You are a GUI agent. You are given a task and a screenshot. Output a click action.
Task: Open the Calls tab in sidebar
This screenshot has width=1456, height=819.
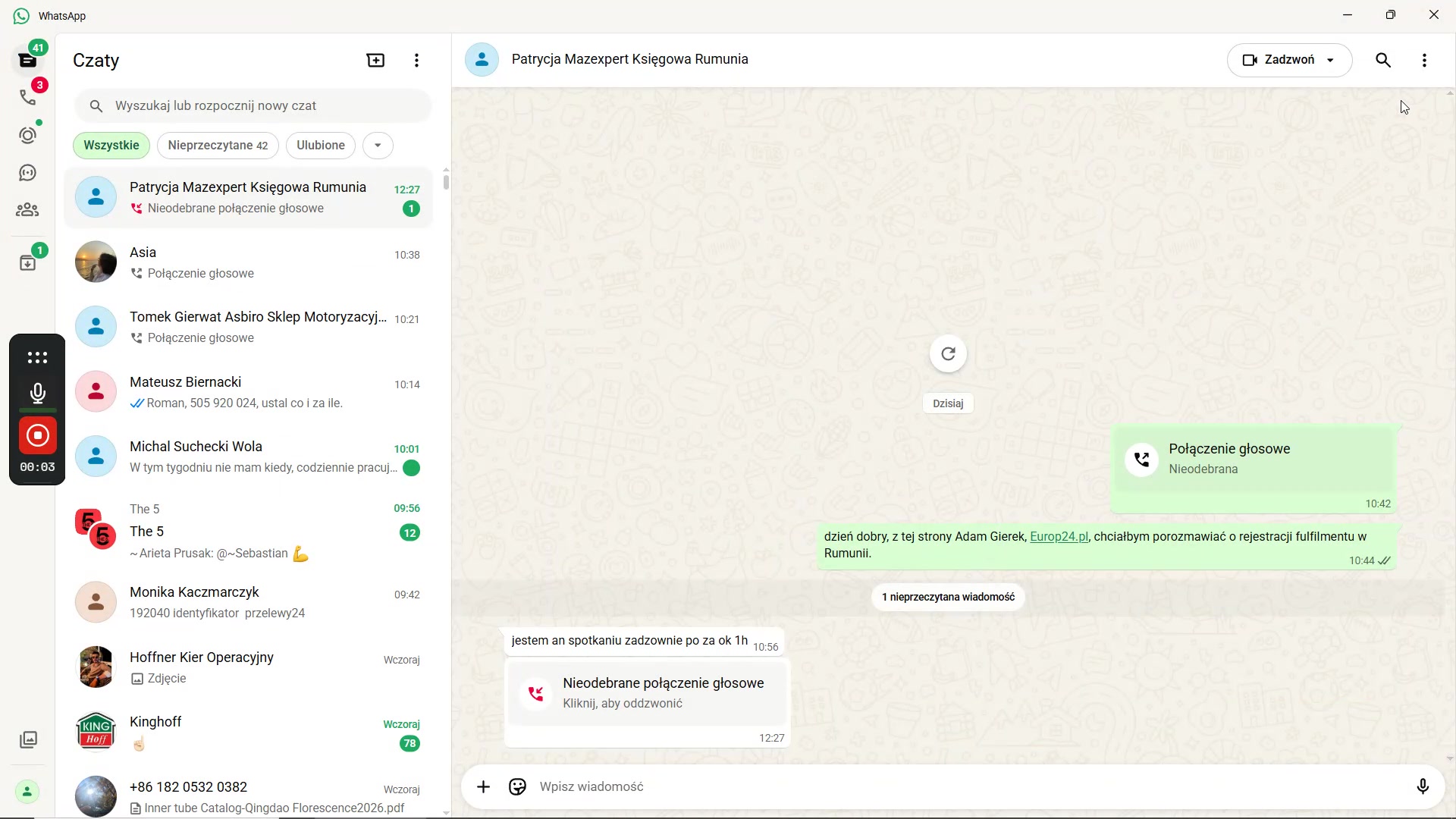click(28, 97)
